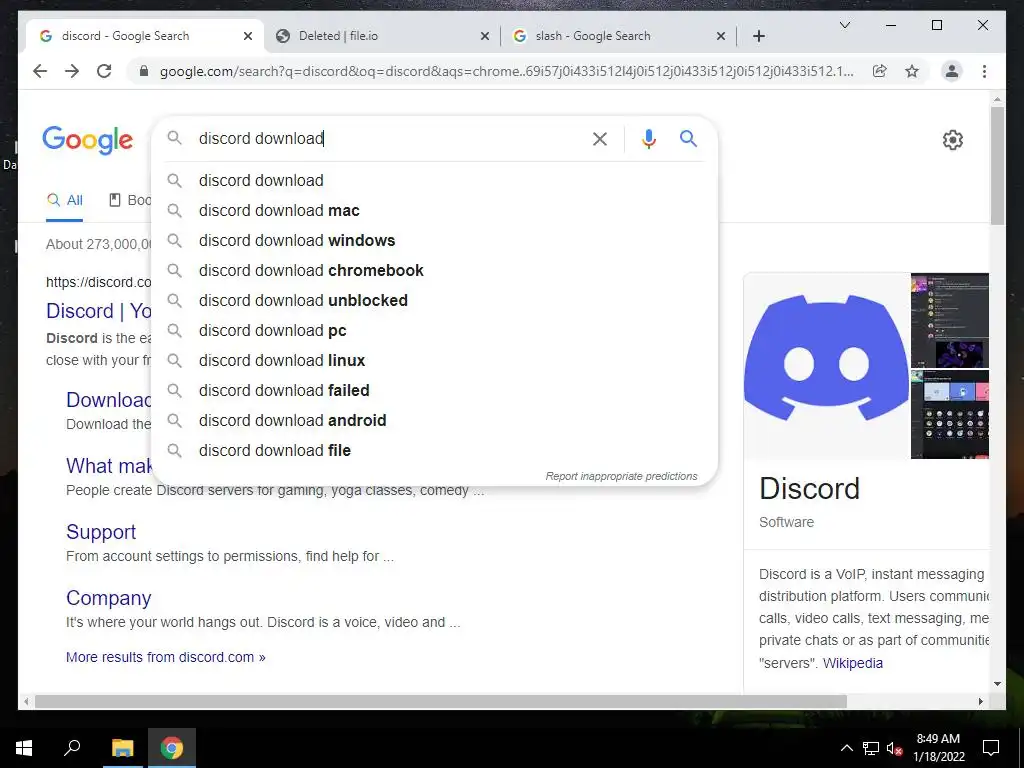
Task: View site info via the padlock icon
Action: point(144,71)
